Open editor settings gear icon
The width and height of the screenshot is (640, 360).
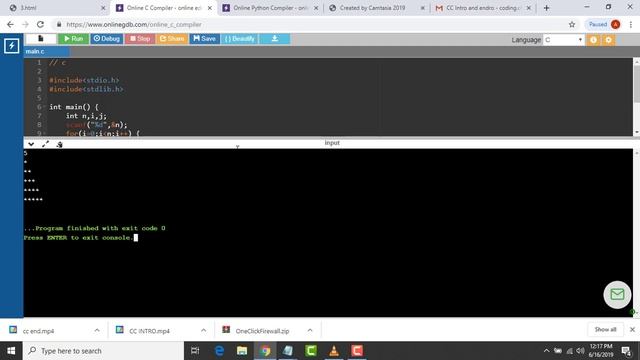click(x=608, y=40)
